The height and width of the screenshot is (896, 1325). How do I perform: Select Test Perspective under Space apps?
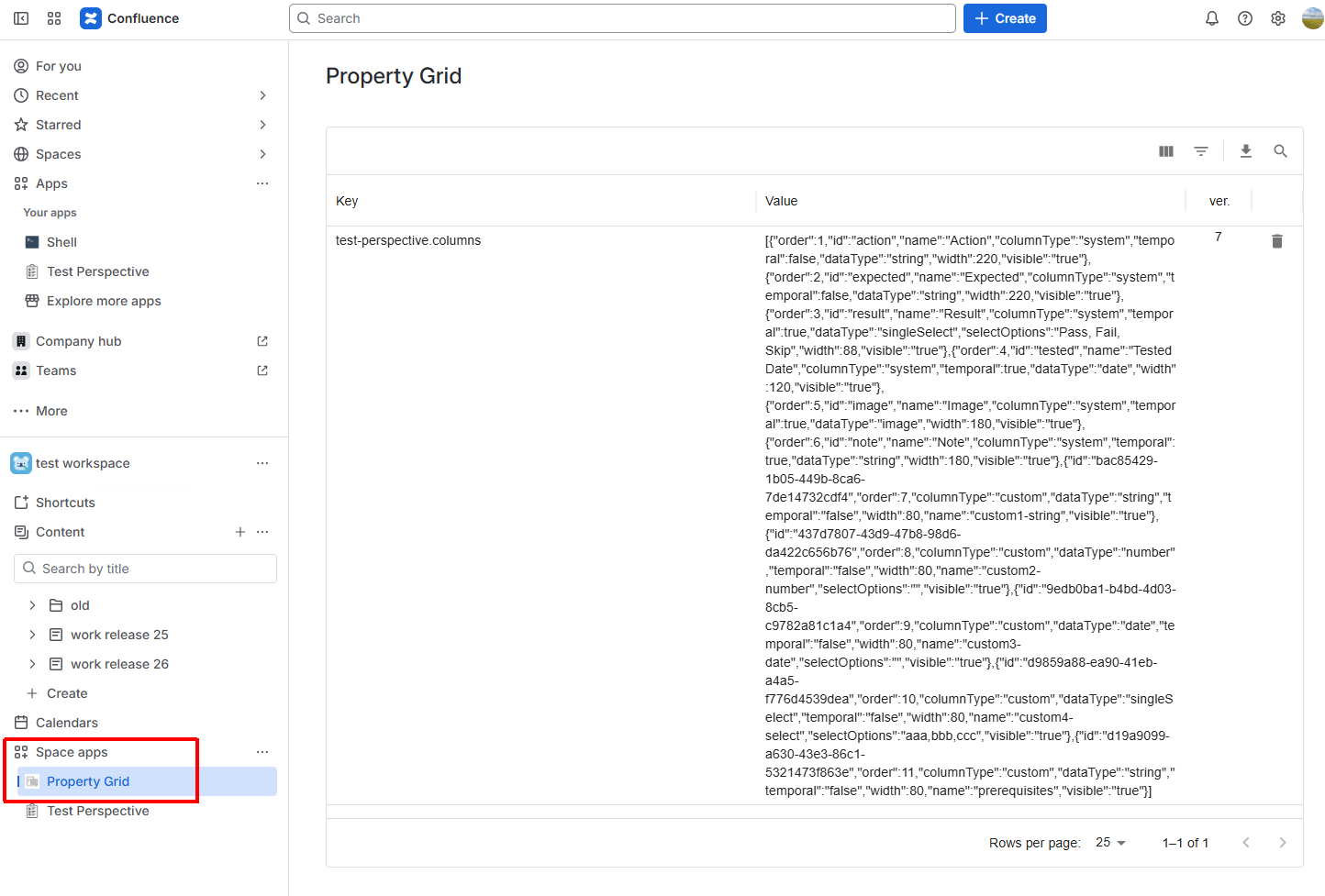pos(97,811)
